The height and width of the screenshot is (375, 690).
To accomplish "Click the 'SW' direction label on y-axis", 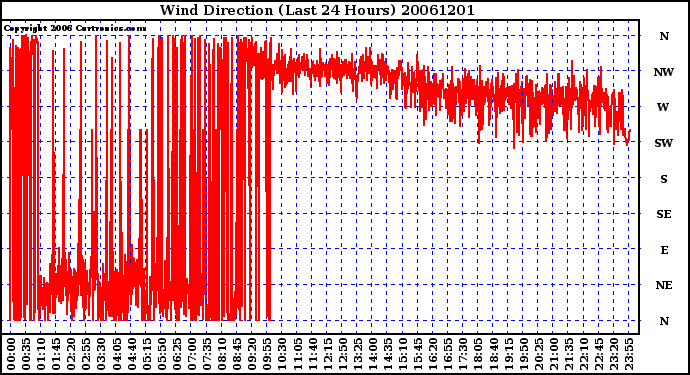I will 664,143.
